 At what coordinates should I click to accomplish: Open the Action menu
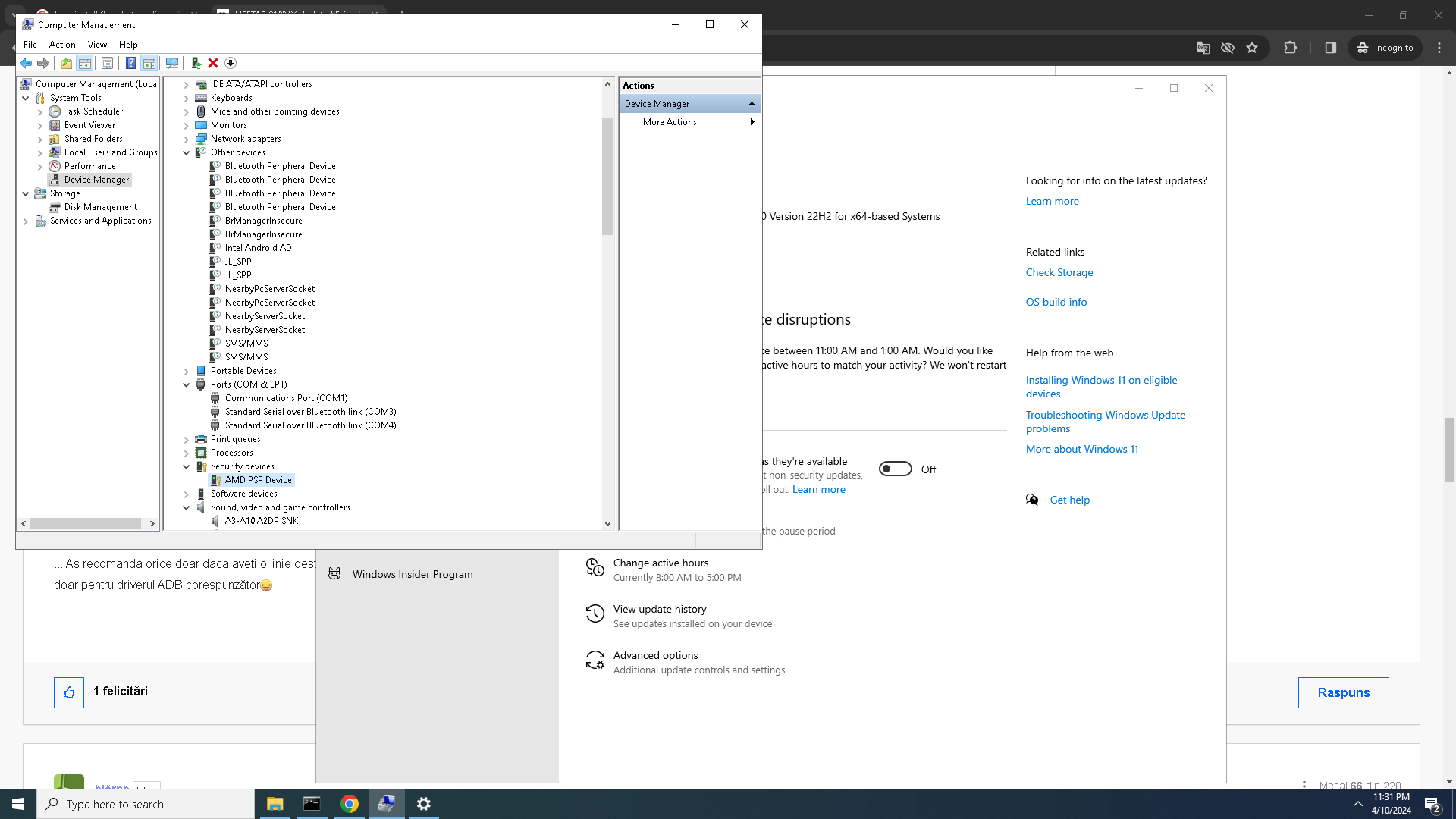pyautogui.click(x=62, y=45)
